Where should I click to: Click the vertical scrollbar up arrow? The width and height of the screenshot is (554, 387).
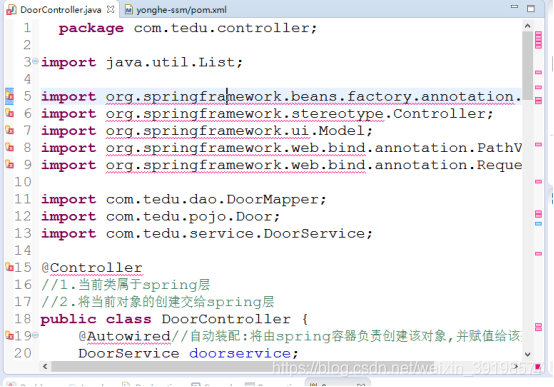coord(528,26)
